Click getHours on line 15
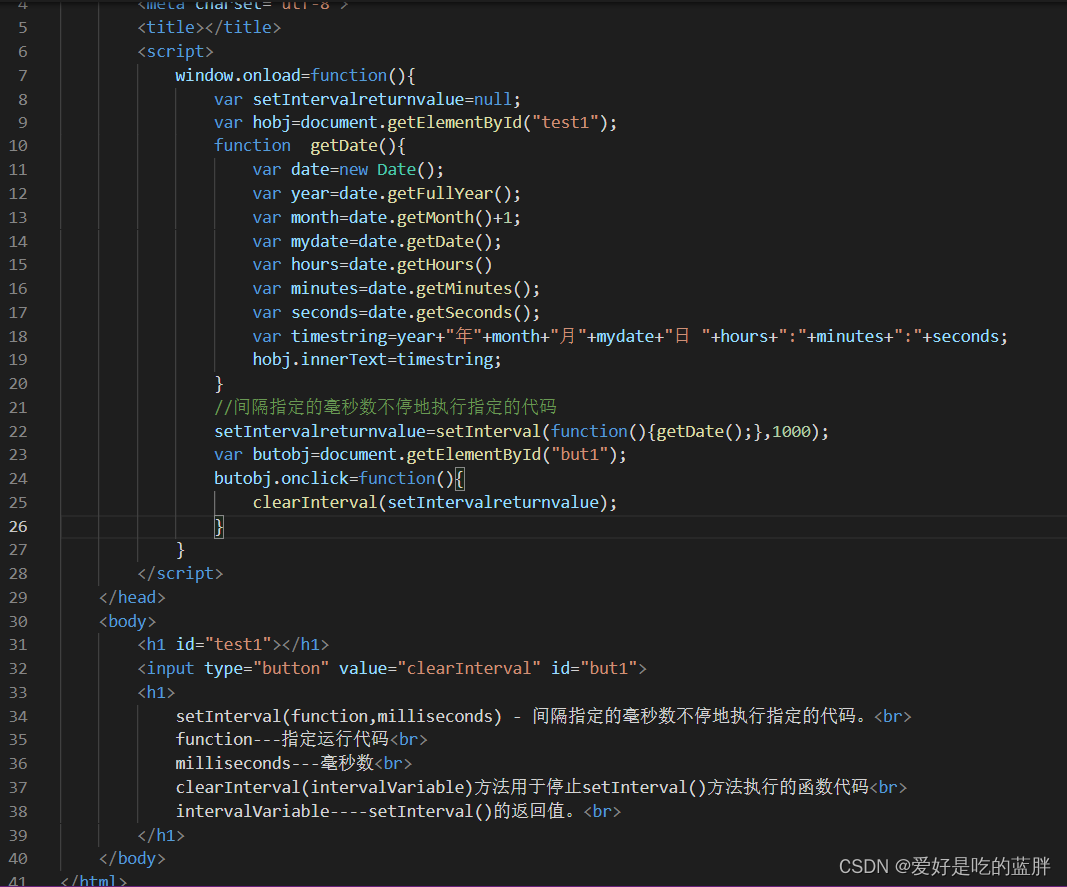Screen dimensions: 1067x887 pyautogui.click(x=436, y=264)
